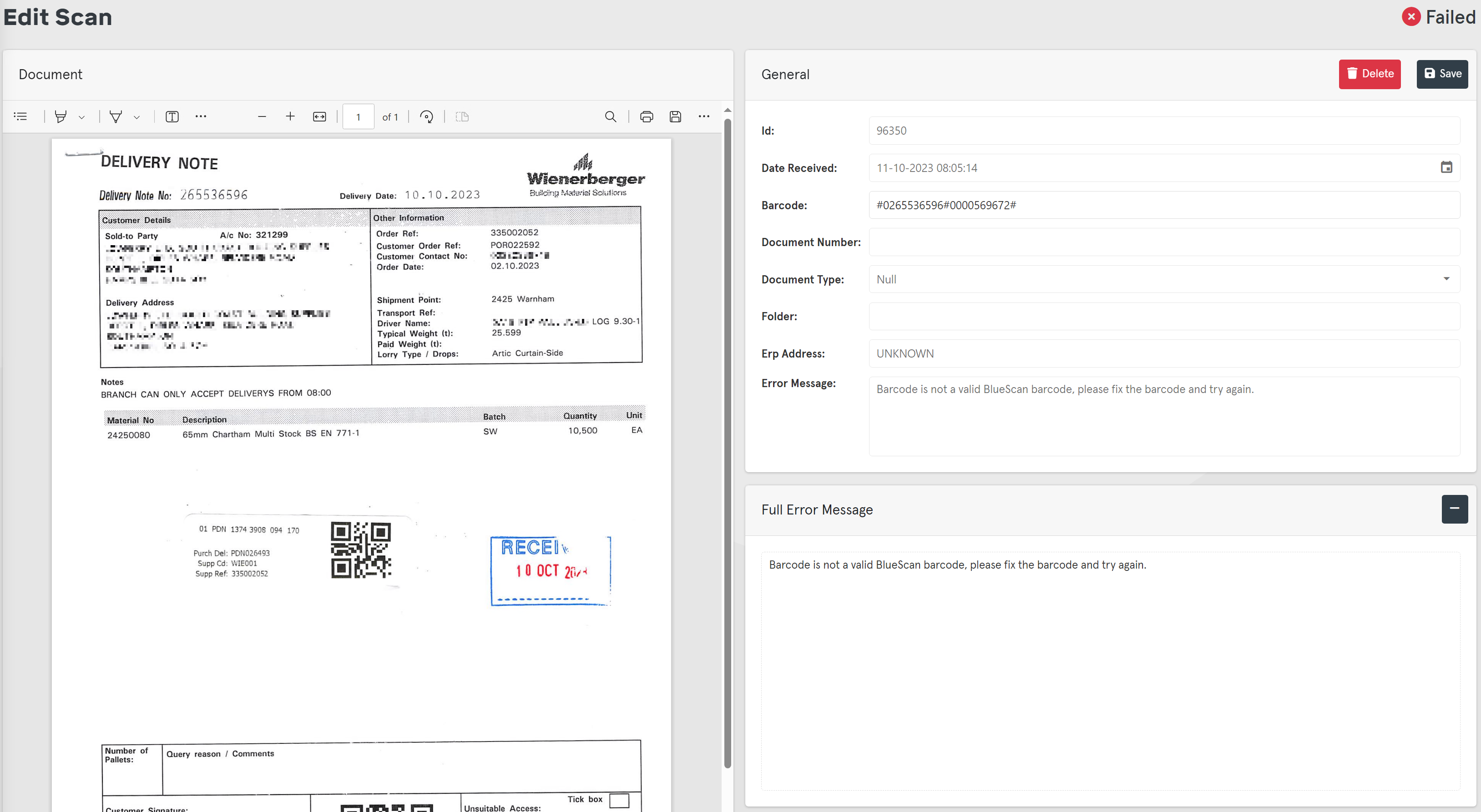Fit the document to page width
The height and width of the screenshot is (812, 1481).
[x=319, y=116]
